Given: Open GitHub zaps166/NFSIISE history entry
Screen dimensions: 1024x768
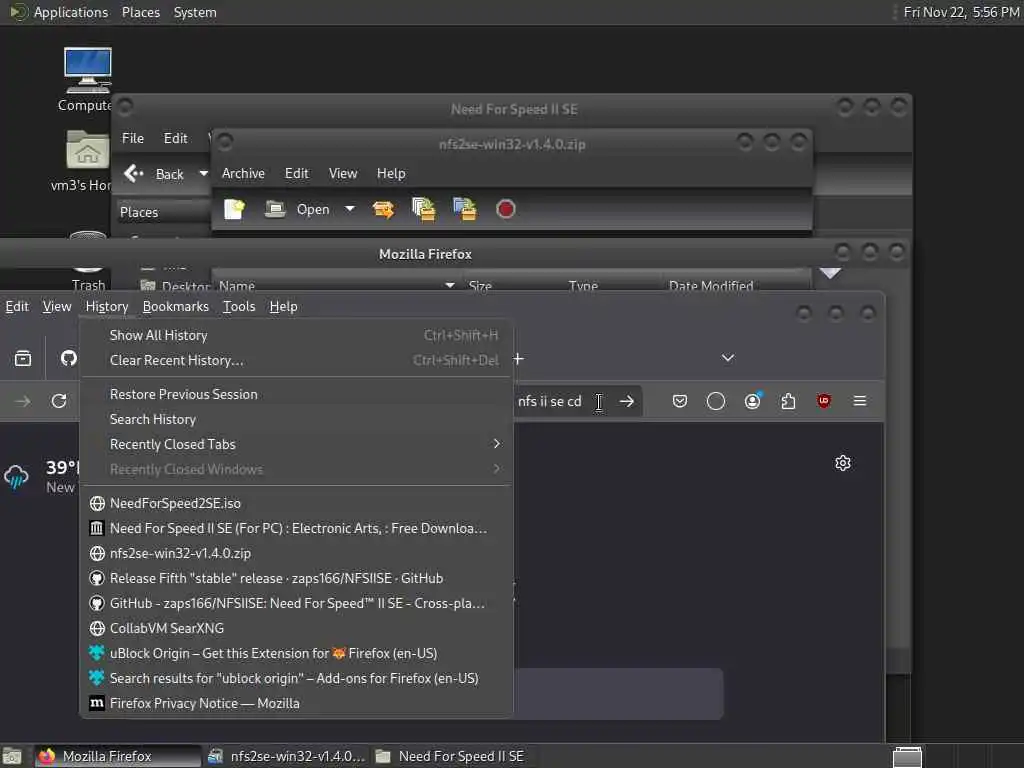Looking at the screenshot, I should [296, 603].
